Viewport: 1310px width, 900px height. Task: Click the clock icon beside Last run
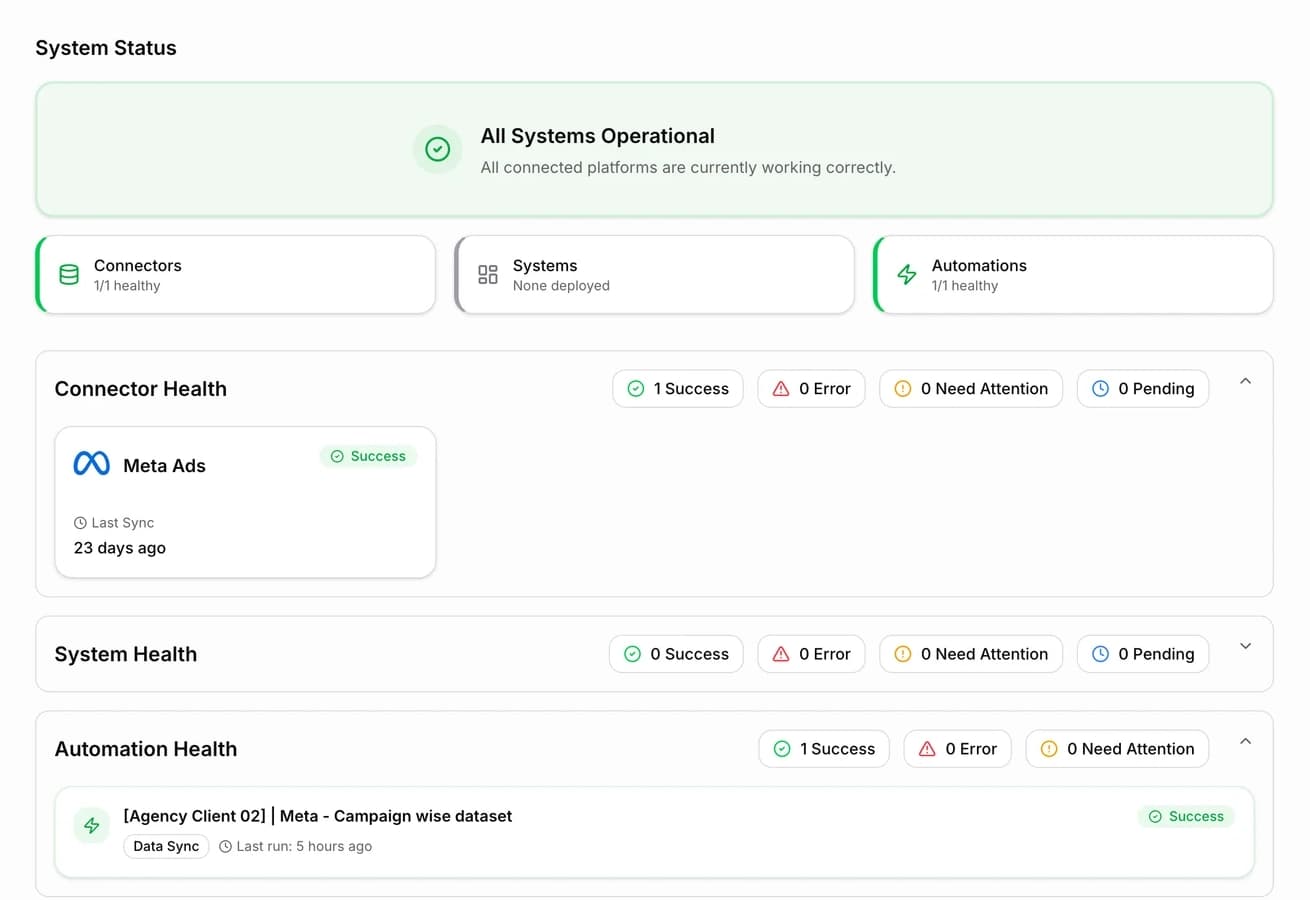click(226, 847)
